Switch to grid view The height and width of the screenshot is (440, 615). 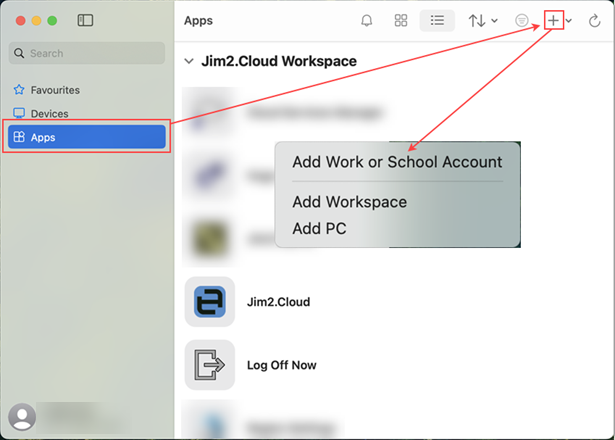click(x=400, y=20)
